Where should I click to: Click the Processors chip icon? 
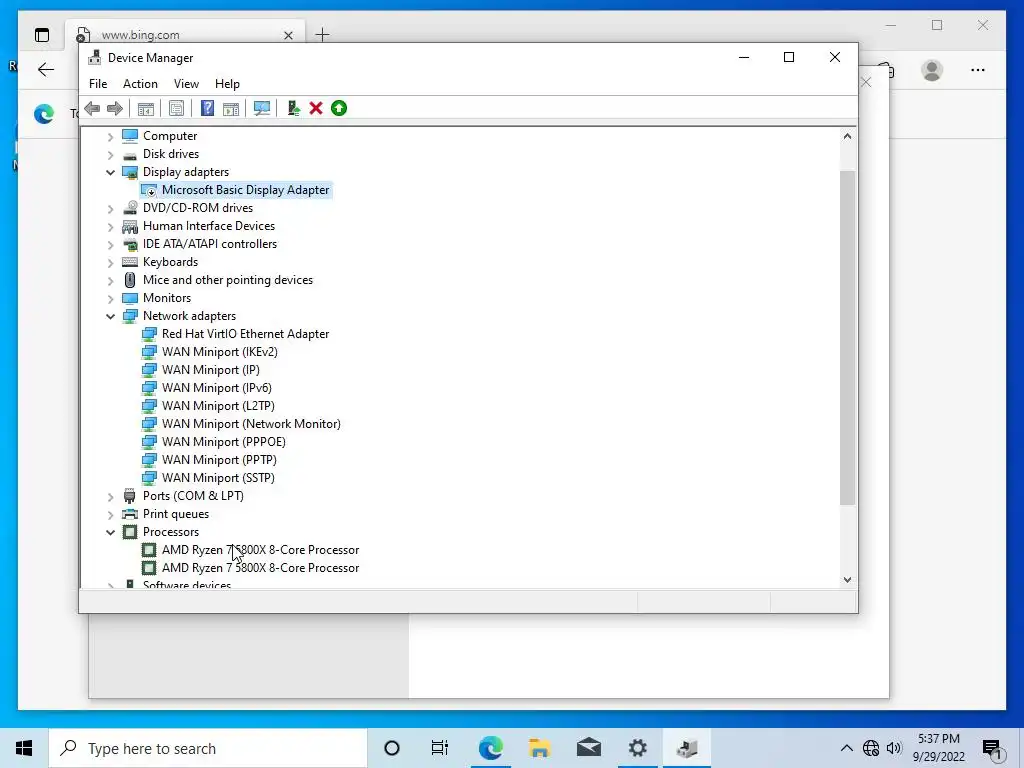(x=130, y=532)
